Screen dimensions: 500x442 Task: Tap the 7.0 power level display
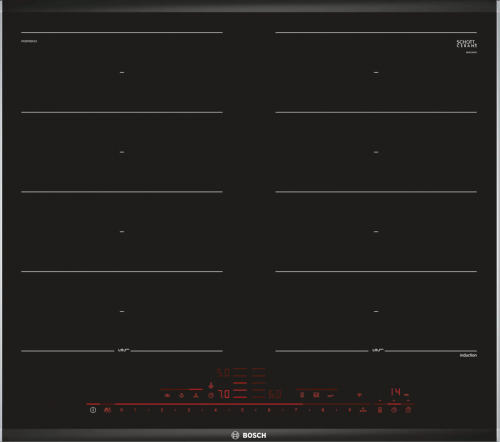[x=224, y=394]
